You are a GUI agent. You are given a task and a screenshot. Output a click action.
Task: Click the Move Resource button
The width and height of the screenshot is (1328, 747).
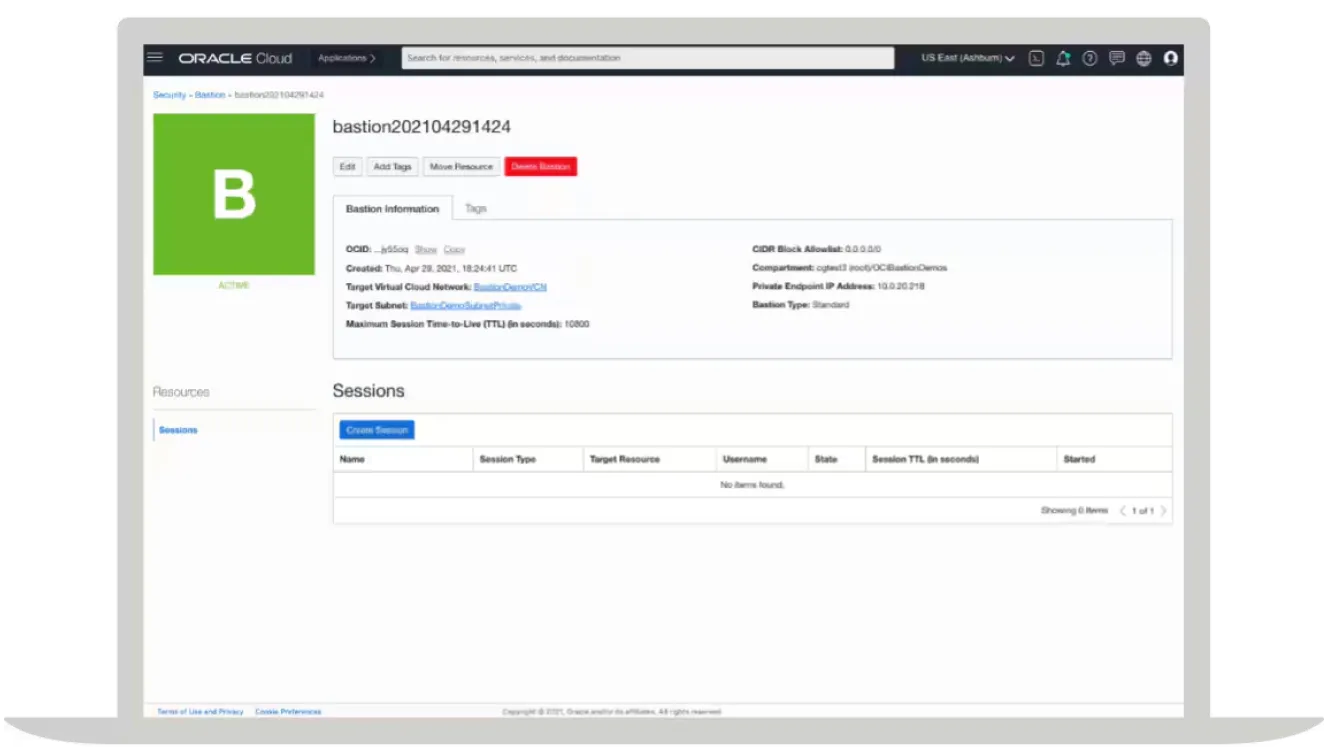point(461,167)
